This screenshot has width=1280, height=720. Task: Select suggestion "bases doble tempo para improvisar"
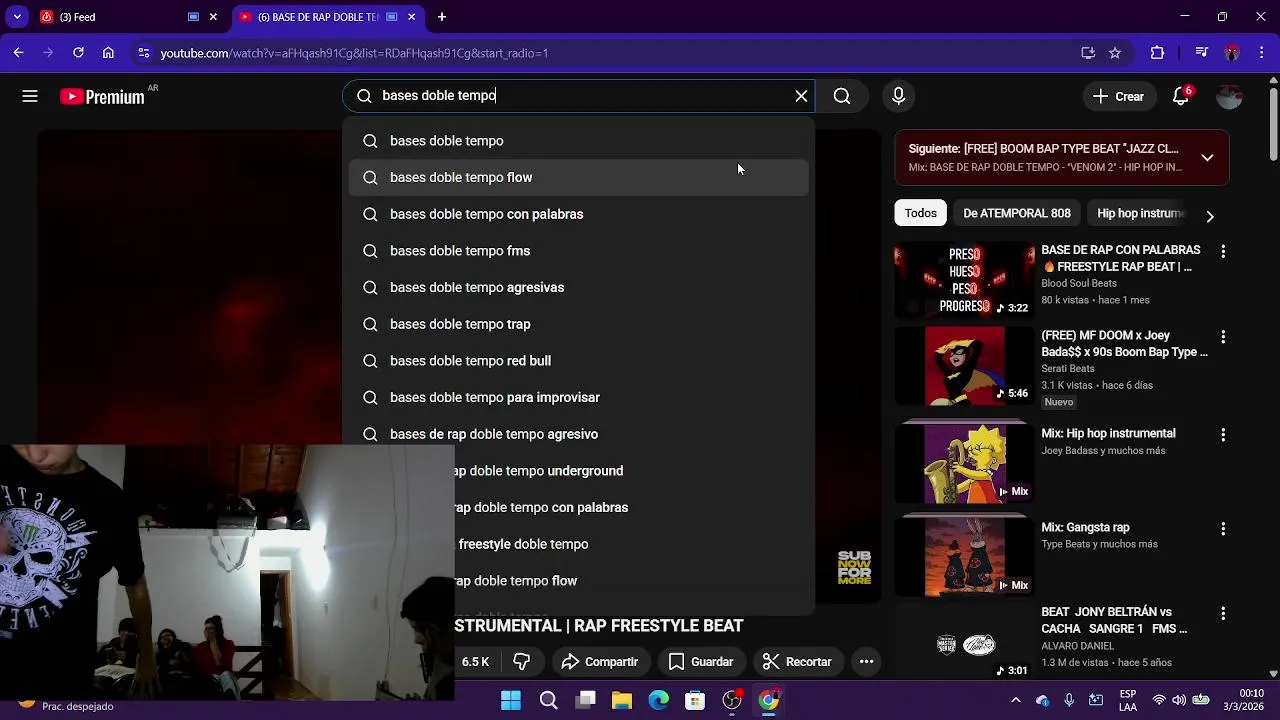579,397
